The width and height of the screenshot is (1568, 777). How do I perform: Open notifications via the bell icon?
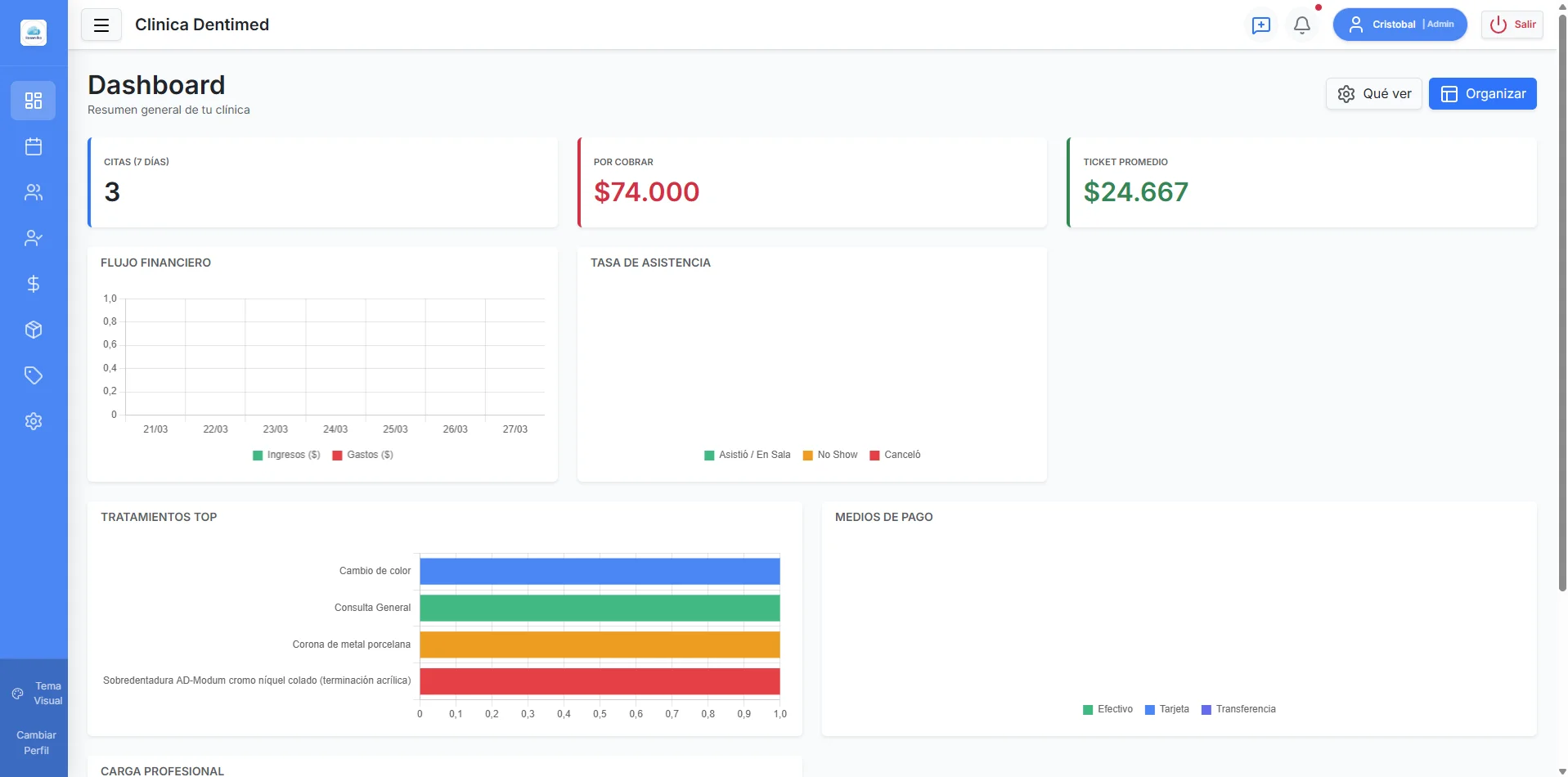pos(1301,25)
